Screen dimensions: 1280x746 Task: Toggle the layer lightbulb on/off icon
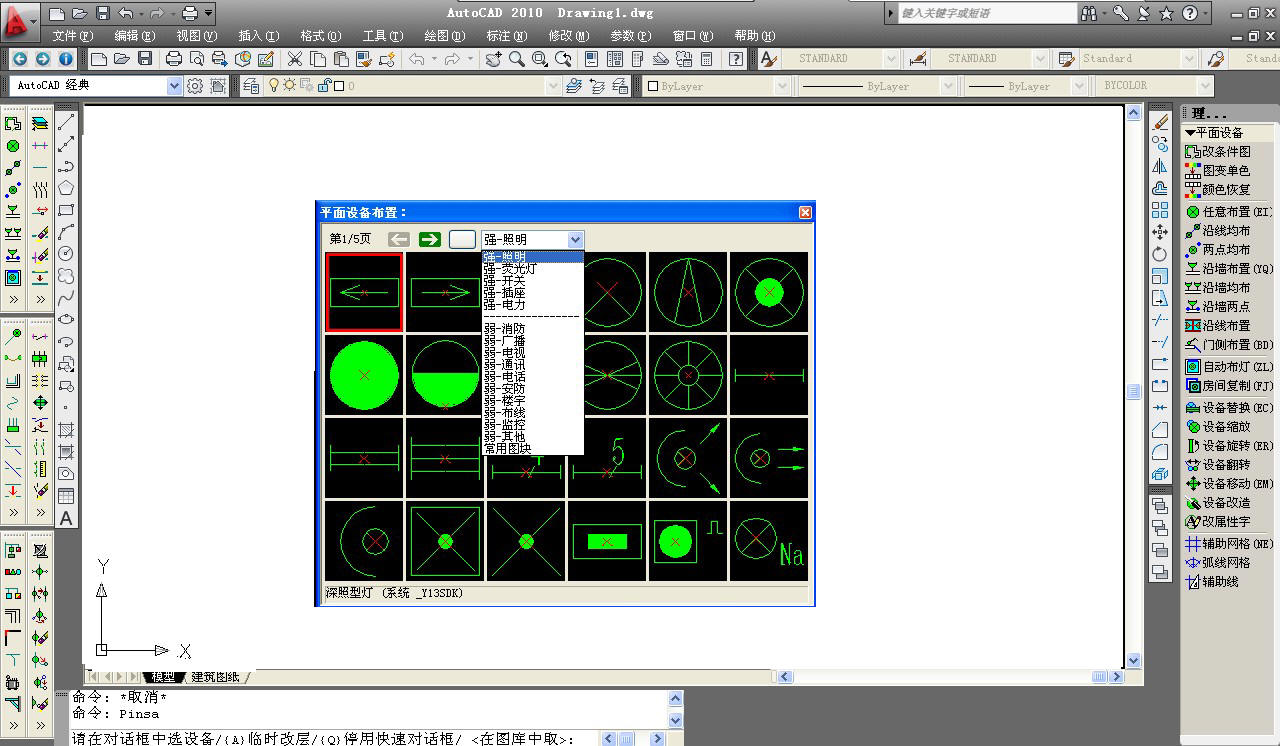(274, 85)
